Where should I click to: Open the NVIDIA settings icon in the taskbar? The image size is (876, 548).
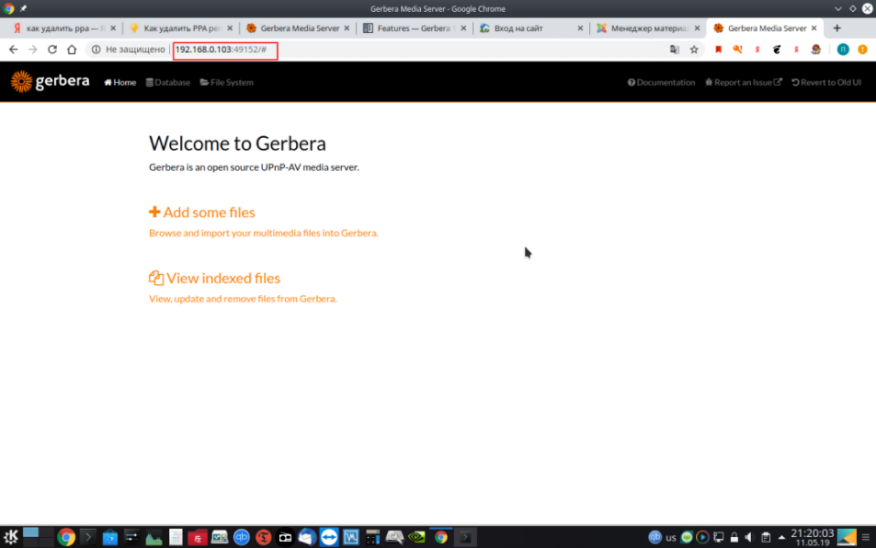pyautogui.click(x=417, y=537)
